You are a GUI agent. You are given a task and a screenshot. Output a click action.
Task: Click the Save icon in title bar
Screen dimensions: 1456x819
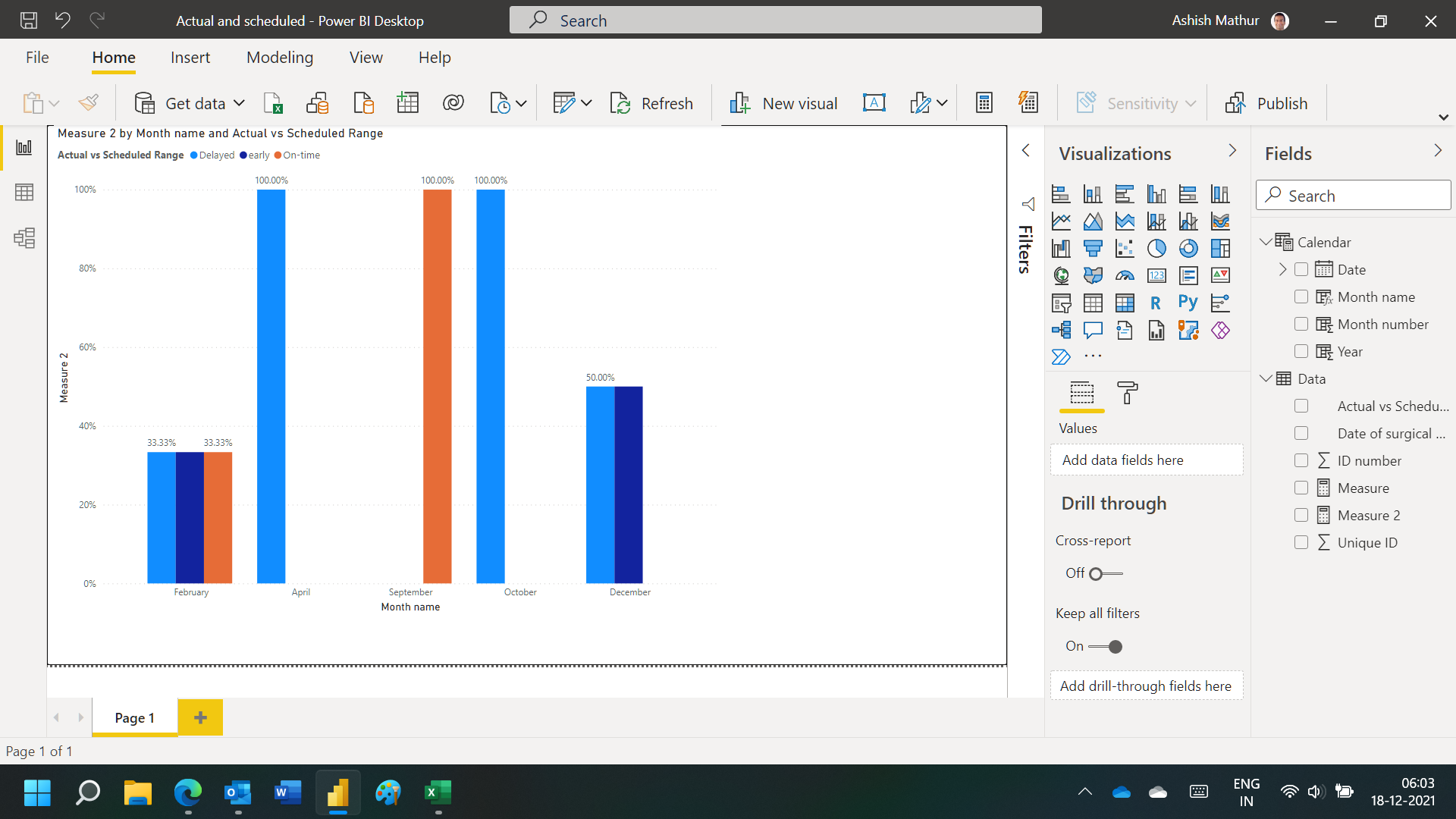pos(29,20)
